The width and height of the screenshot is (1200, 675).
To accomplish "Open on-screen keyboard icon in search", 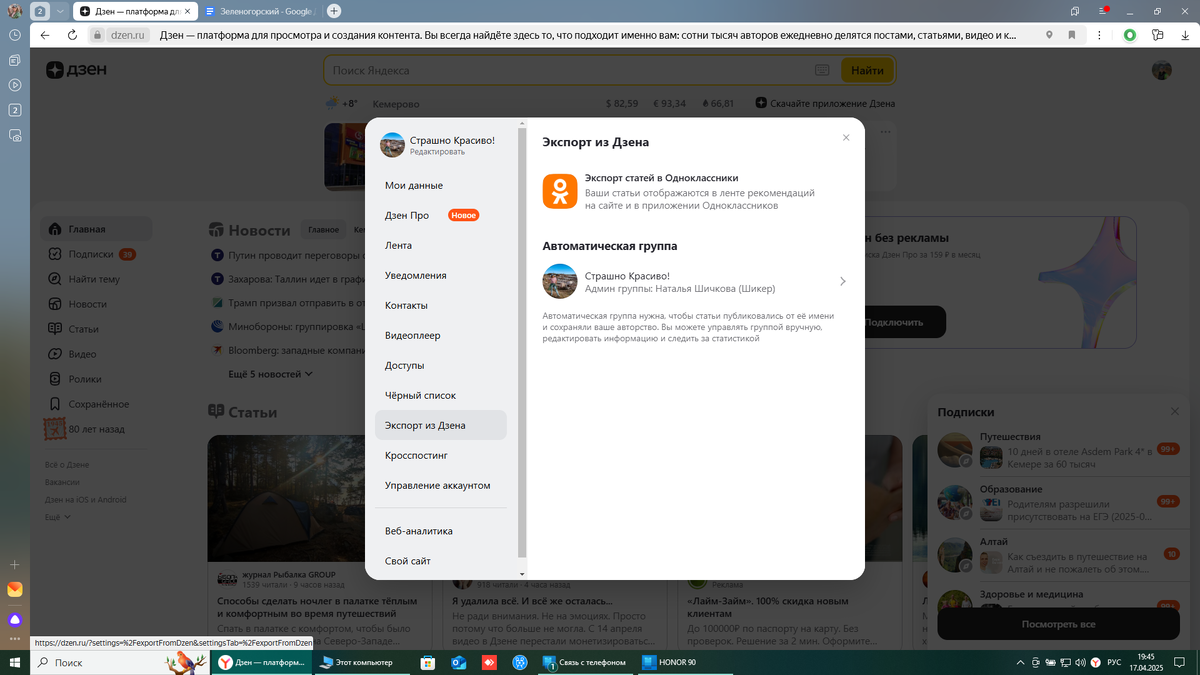I will [822, 71].
